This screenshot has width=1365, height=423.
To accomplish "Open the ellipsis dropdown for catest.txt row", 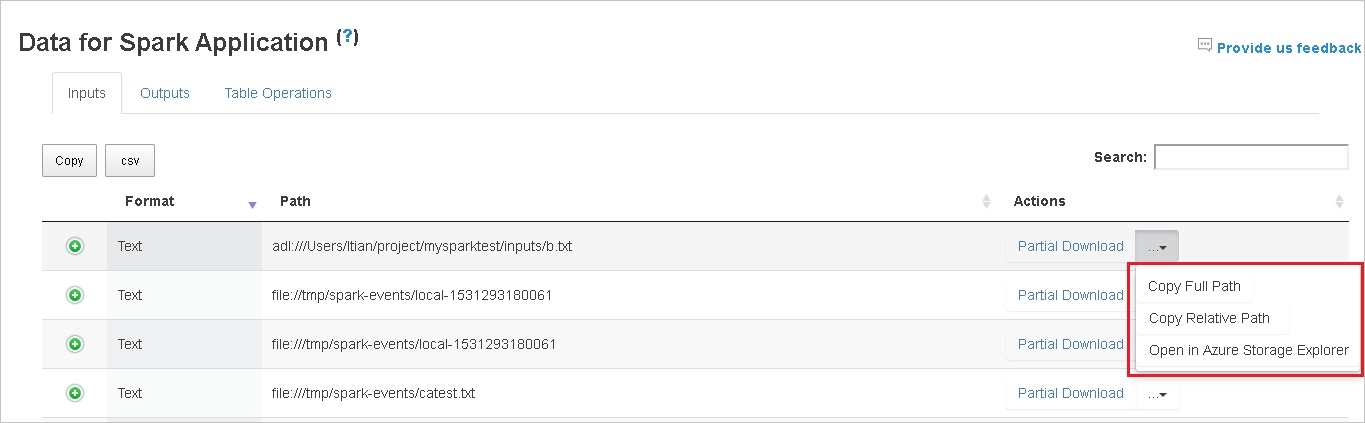I will 1157,394.
